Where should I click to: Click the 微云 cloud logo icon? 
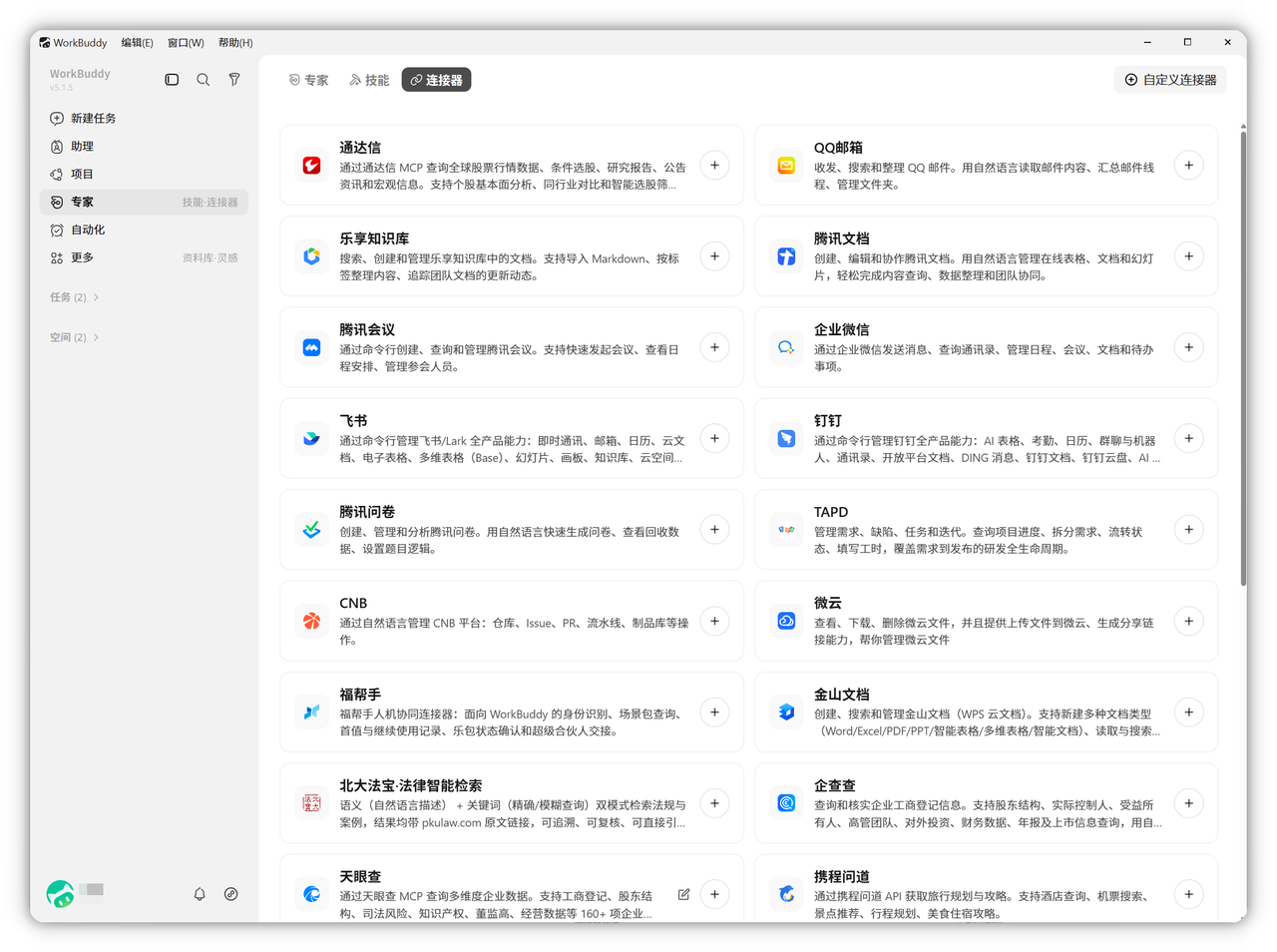[x=787, y=621]
